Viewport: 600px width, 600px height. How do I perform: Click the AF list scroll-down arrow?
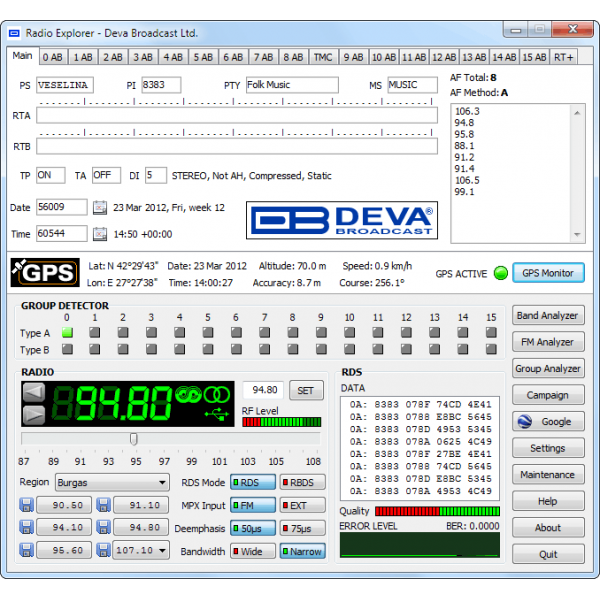(577, 234)
